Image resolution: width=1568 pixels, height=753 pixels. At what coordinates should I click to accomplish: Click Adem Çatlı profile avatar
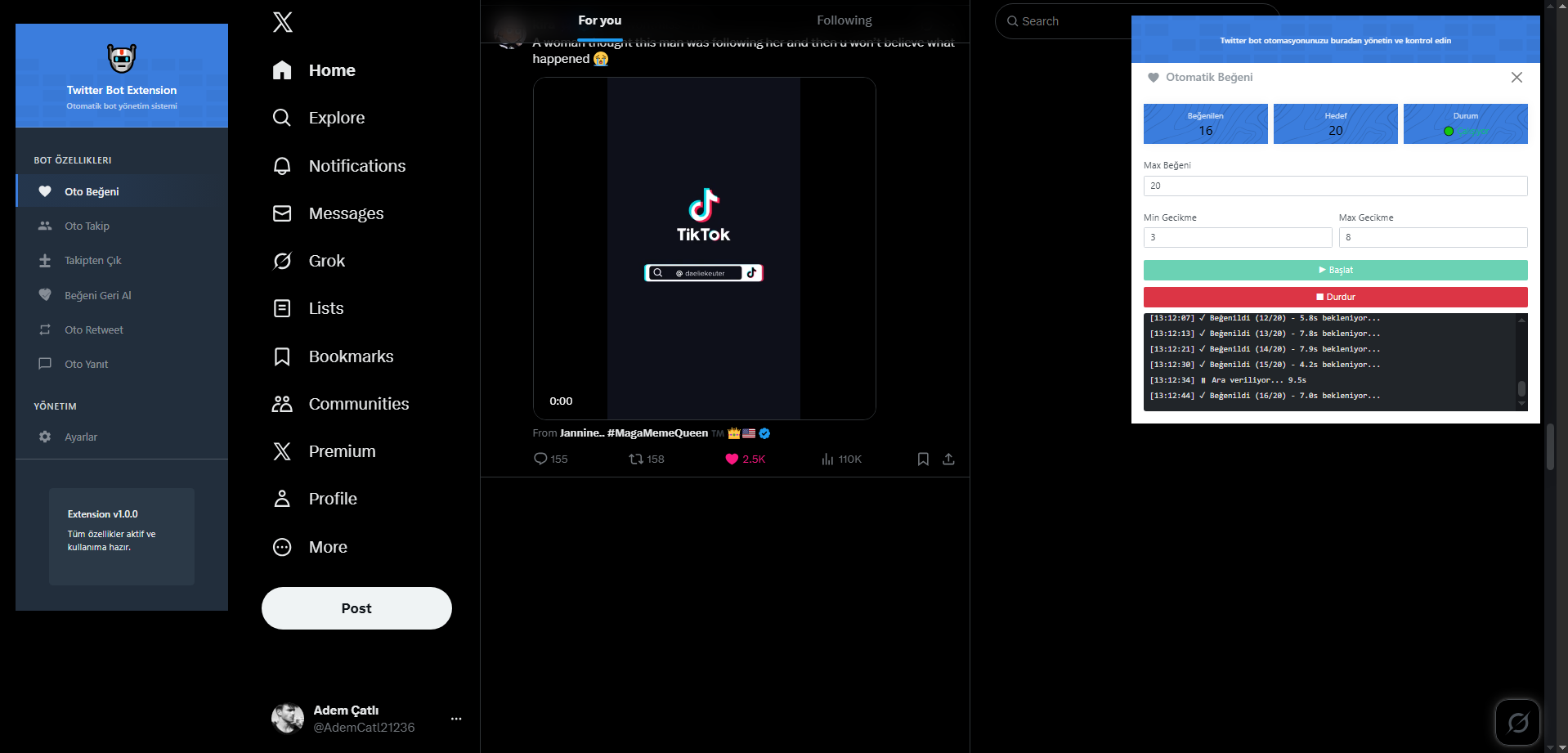pos(288,719)
